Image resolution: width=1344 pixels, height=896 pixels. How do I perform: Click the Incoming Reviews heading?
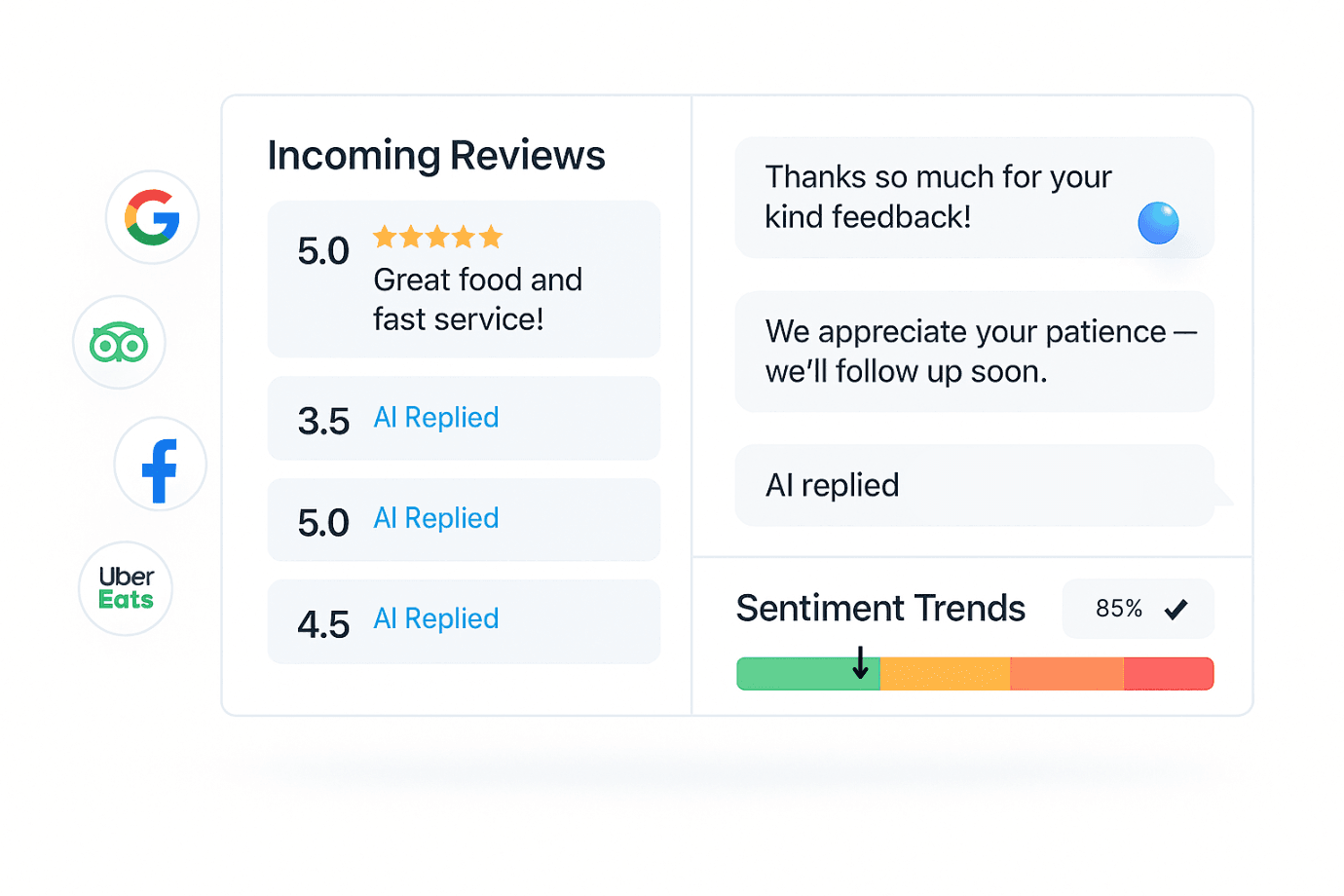436,156
